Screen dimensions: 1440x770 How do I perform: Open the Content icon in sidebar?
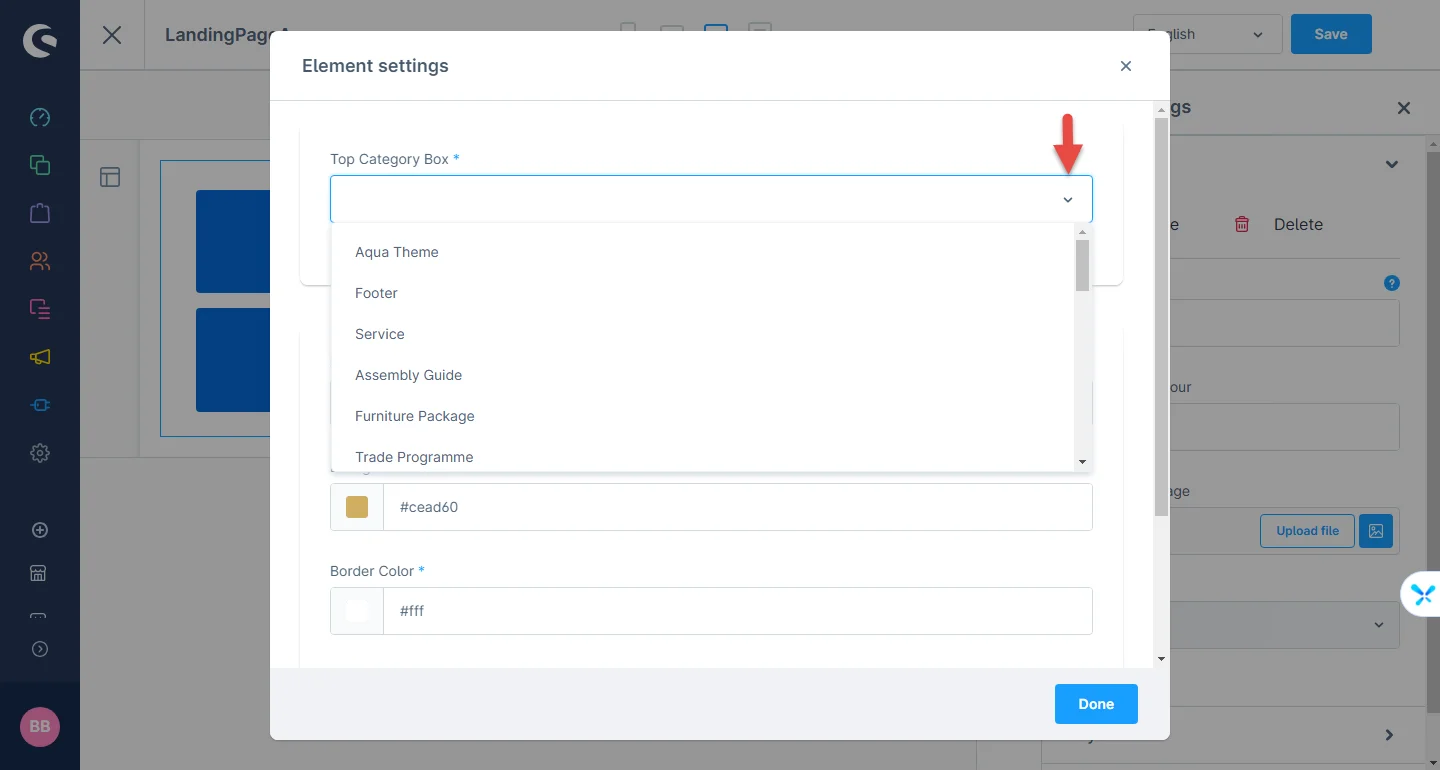(x=40, y=309)
